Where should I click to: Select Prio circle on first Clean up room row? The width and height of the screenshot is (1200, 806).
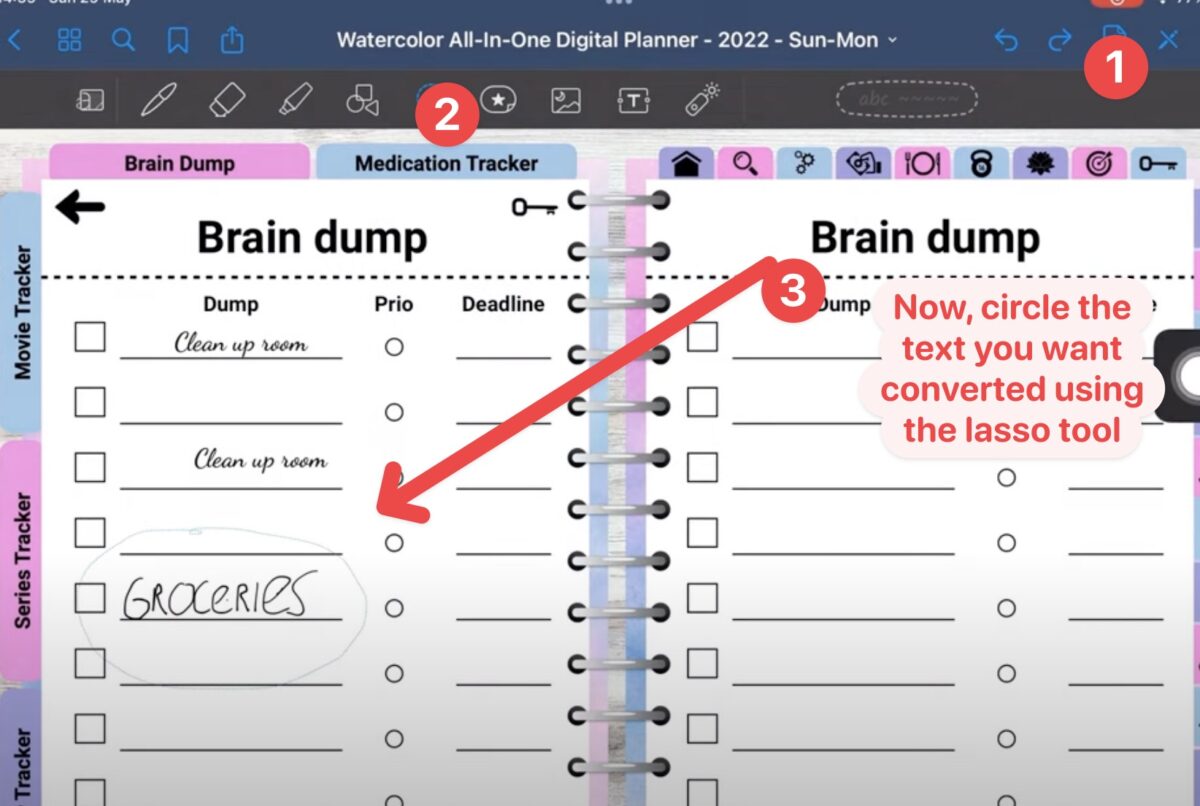[394, 346]
